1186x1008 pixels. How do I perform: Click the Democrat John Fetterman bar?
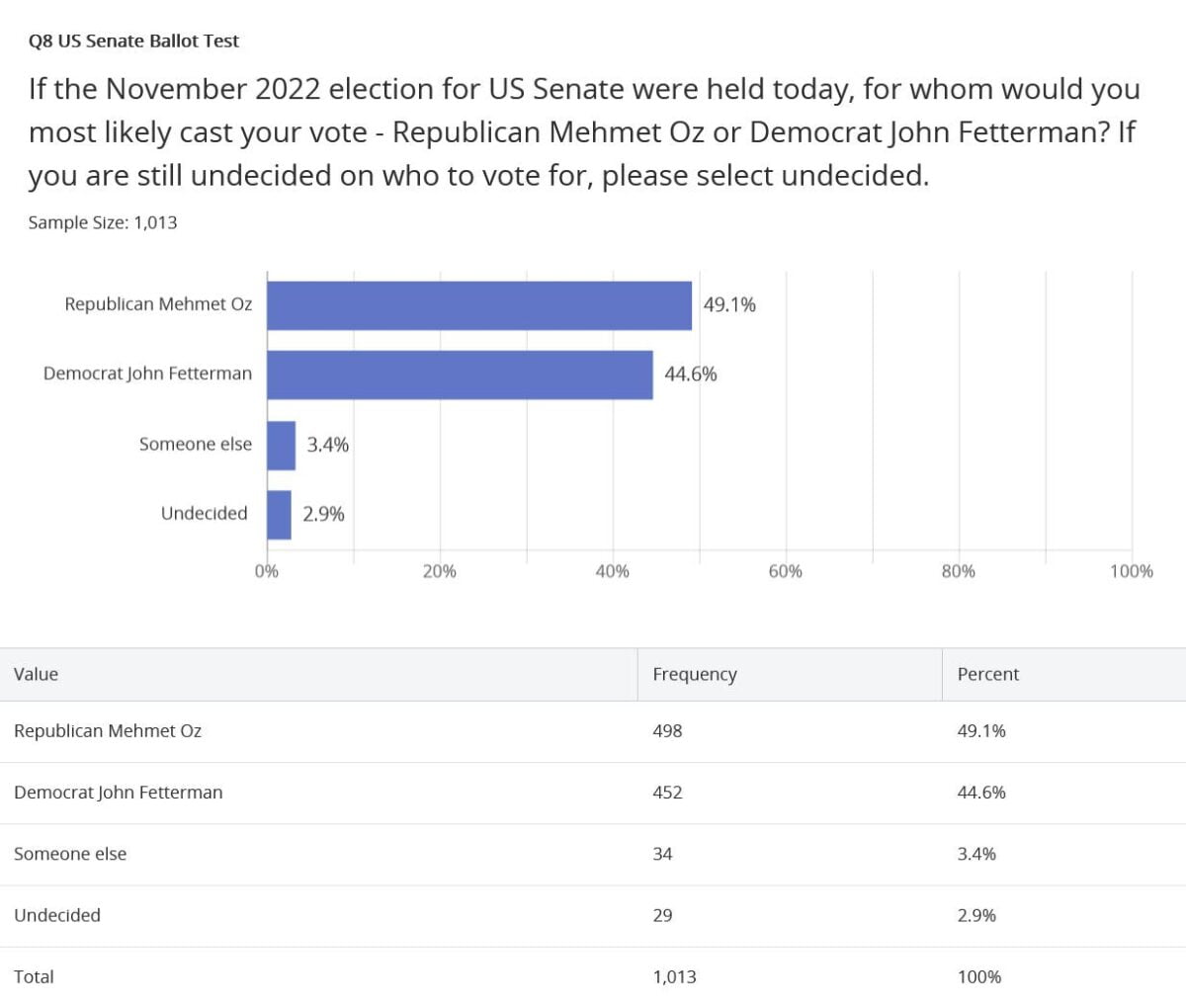tap(460, 375)
